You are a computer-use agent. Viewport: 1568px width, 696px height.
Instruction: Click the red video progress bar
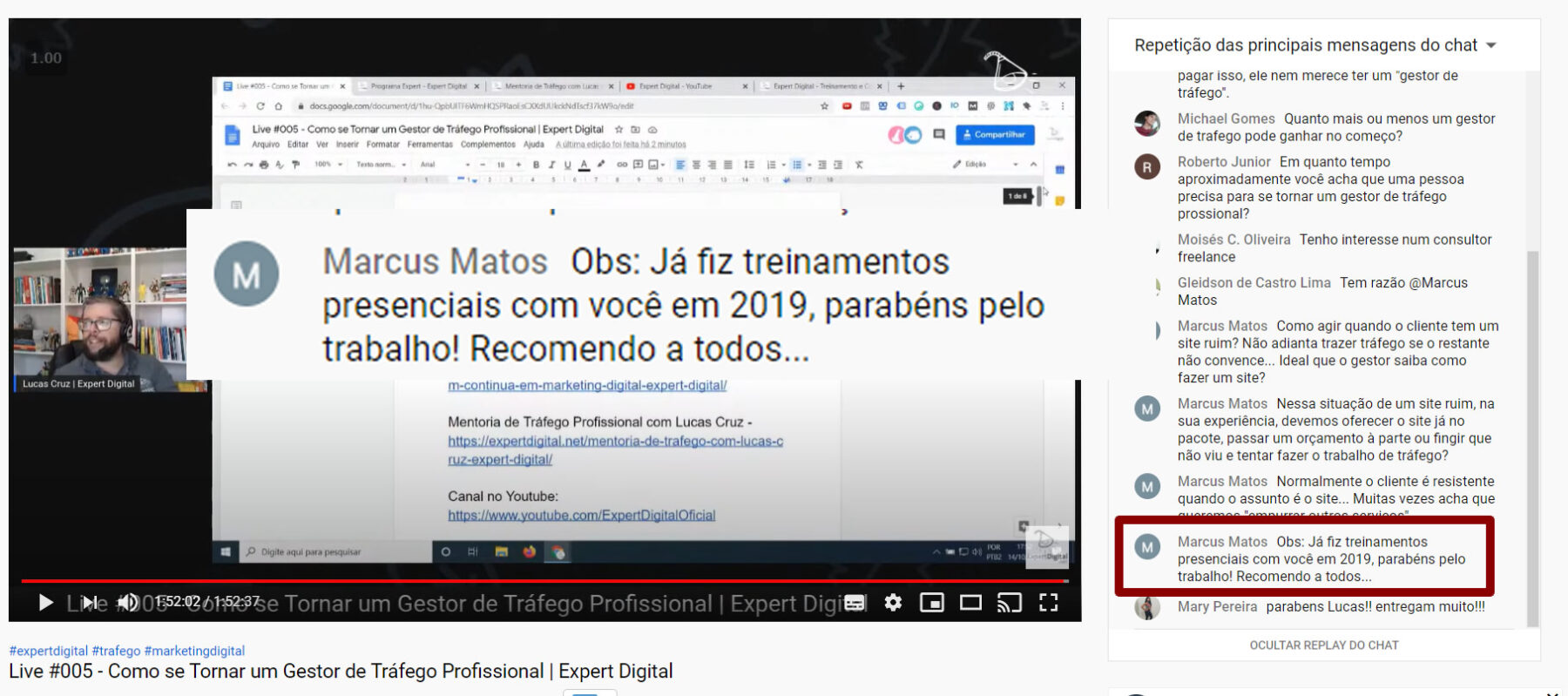pyautogui.click(x=544, y=580)
